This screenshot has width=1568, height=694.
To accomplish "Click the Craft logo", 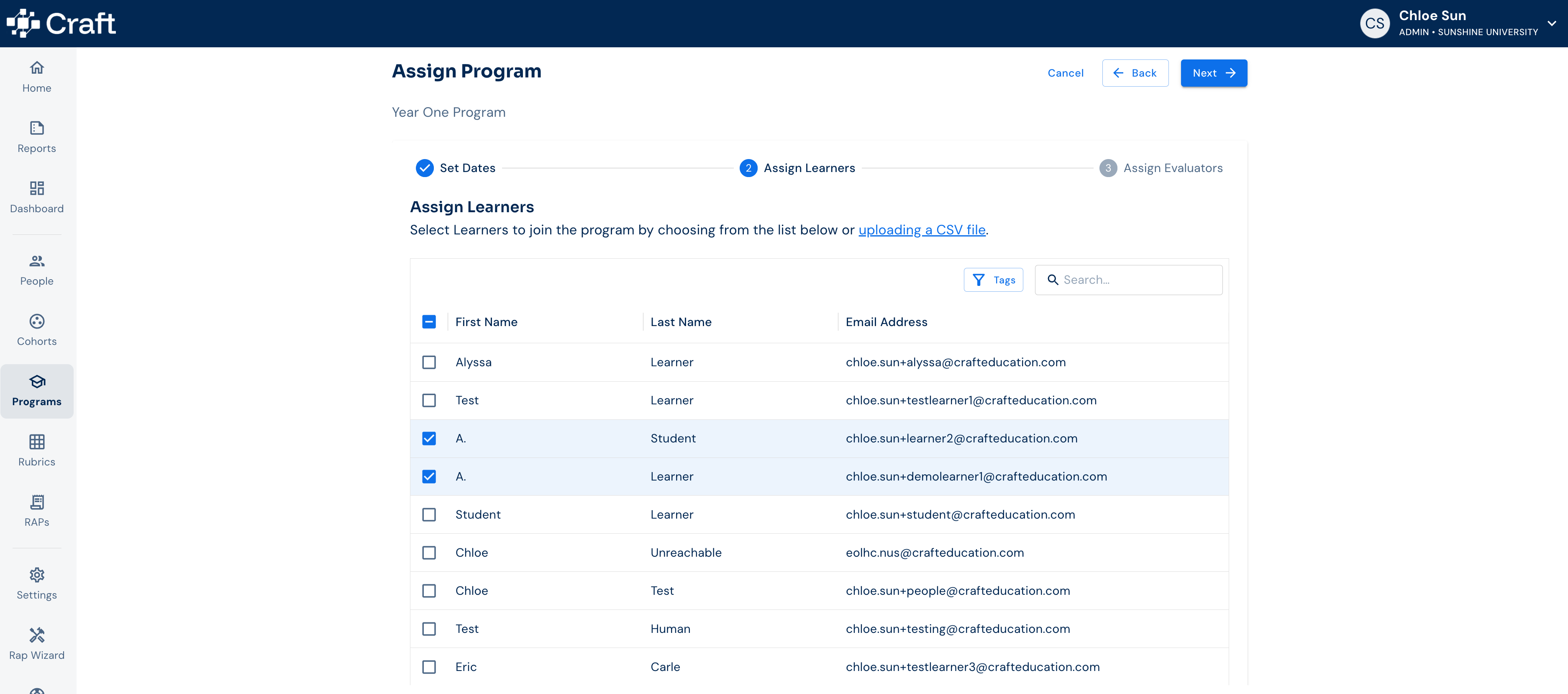I will pyautogui.click(x=61, y=23).
